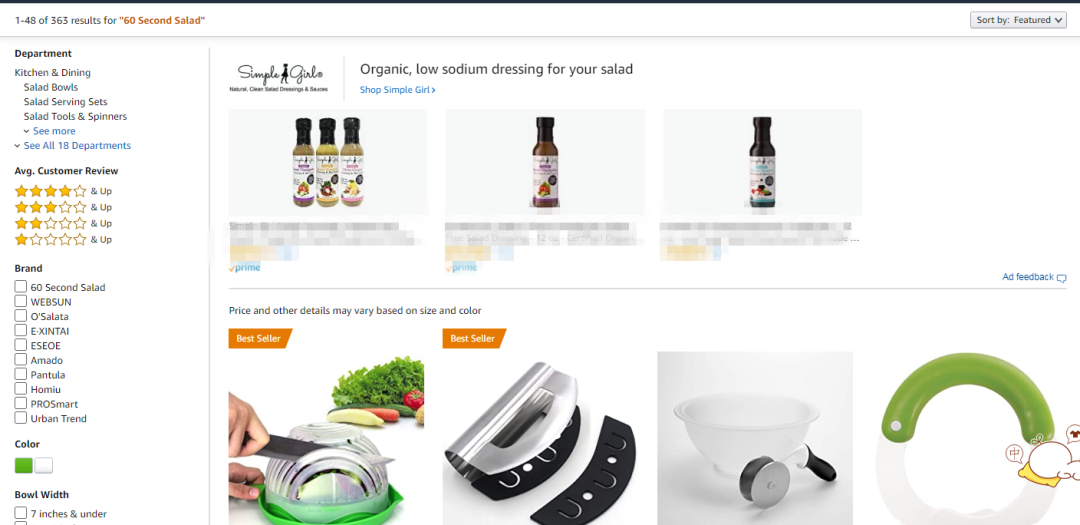Click the Simple Girl brand logo
The image size is (1080, 525).
click(x=280, y=77)
